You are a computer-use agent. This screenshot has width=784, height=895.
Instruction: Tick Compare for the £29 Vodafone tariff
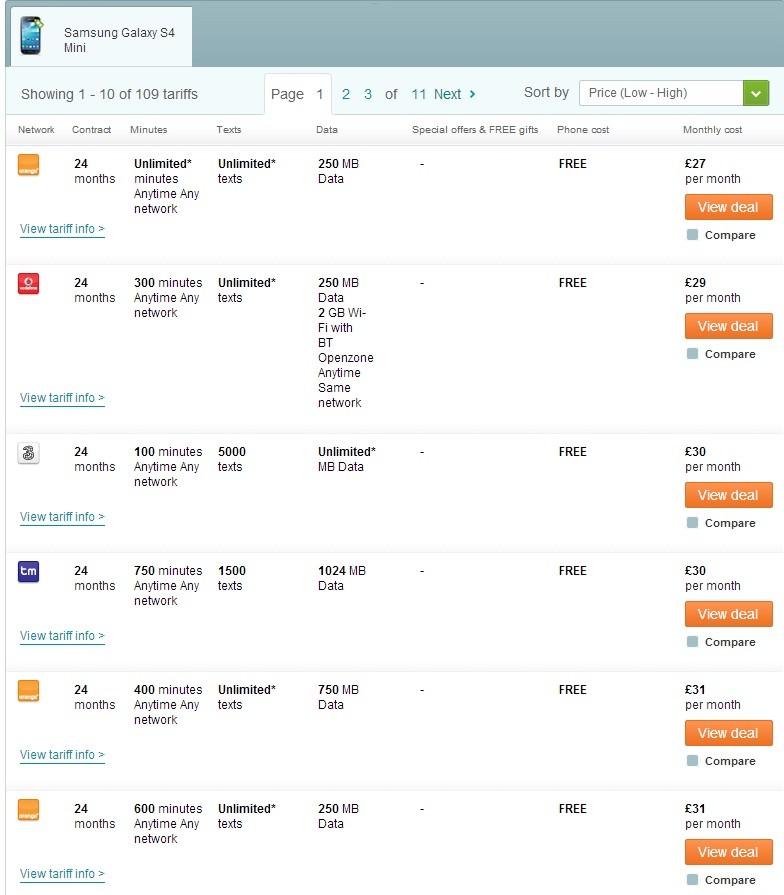coord(692,354)
